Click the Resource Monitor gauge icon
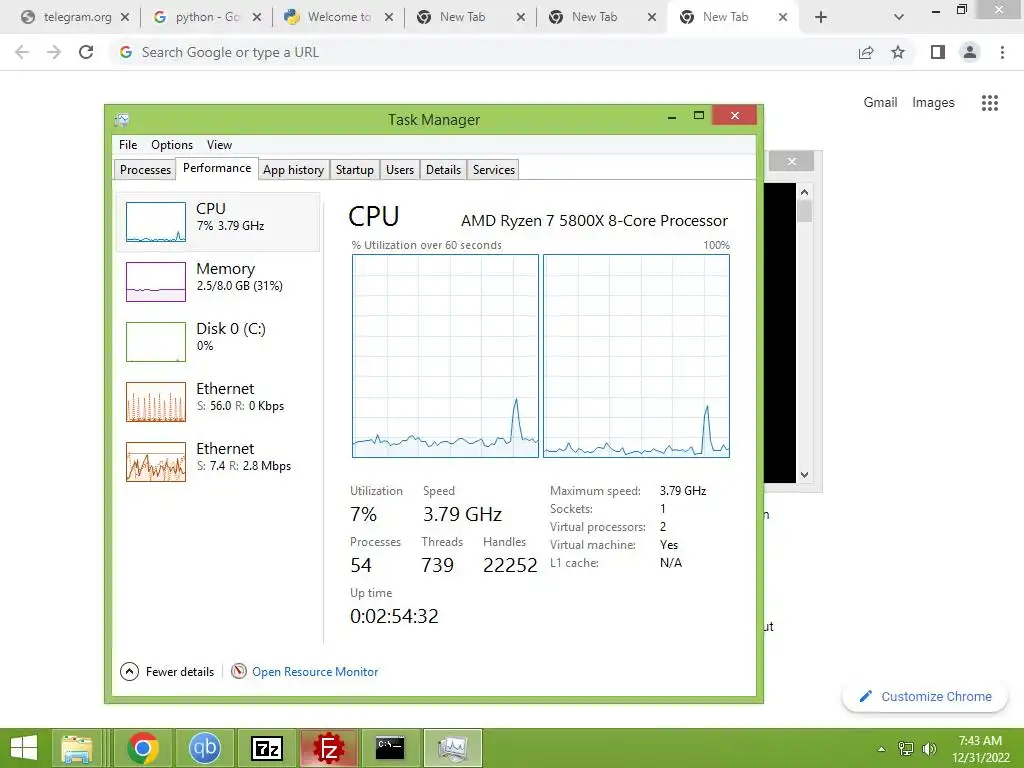Screen dimensions: 1024x768 tap(239, 671)
